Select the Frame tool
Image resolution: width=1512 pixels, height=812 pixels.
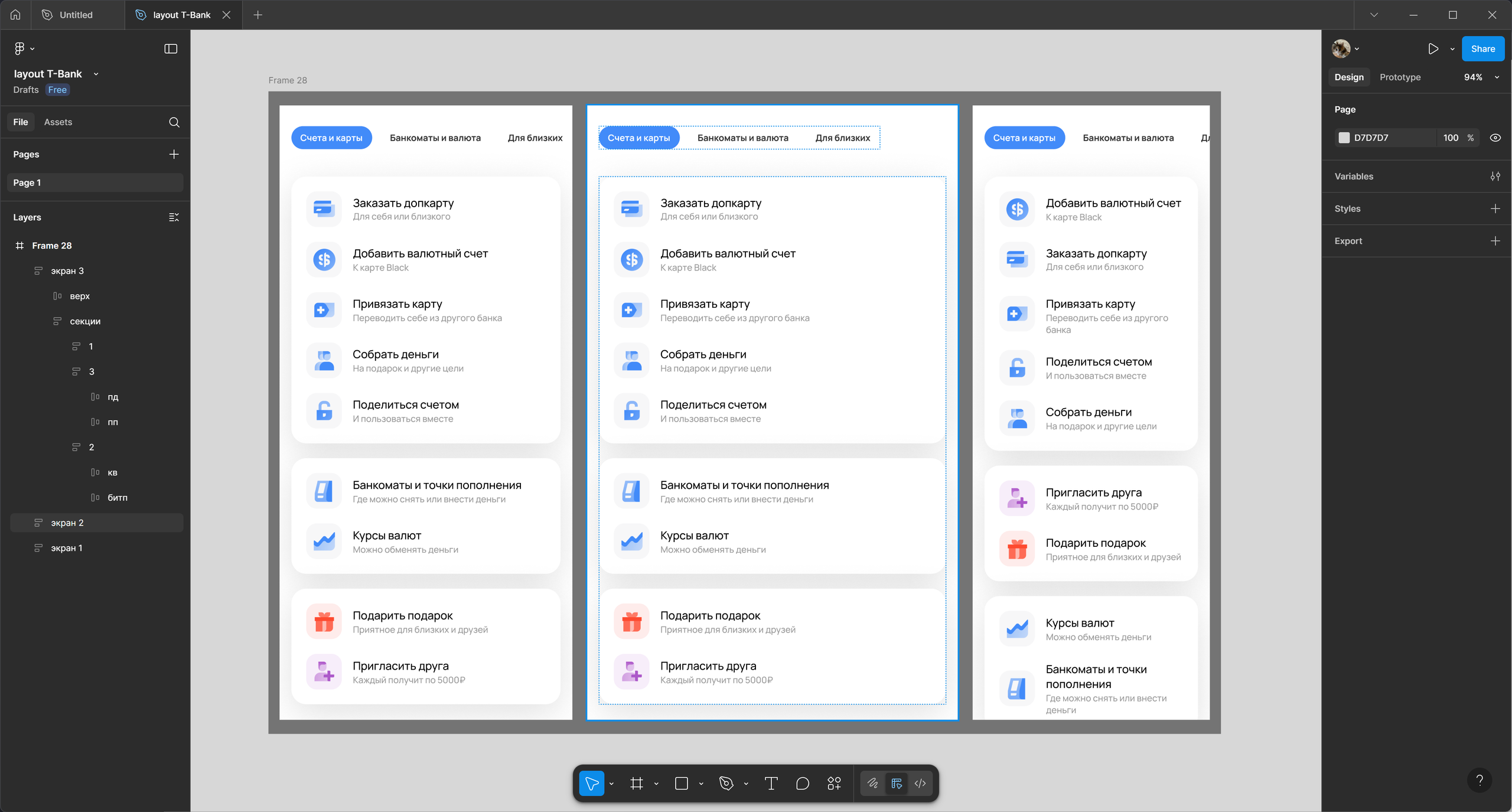coord(637,783)
